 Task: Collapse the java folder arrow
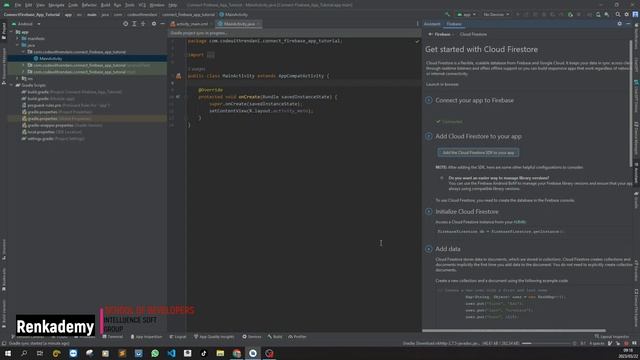click(18, 45)
